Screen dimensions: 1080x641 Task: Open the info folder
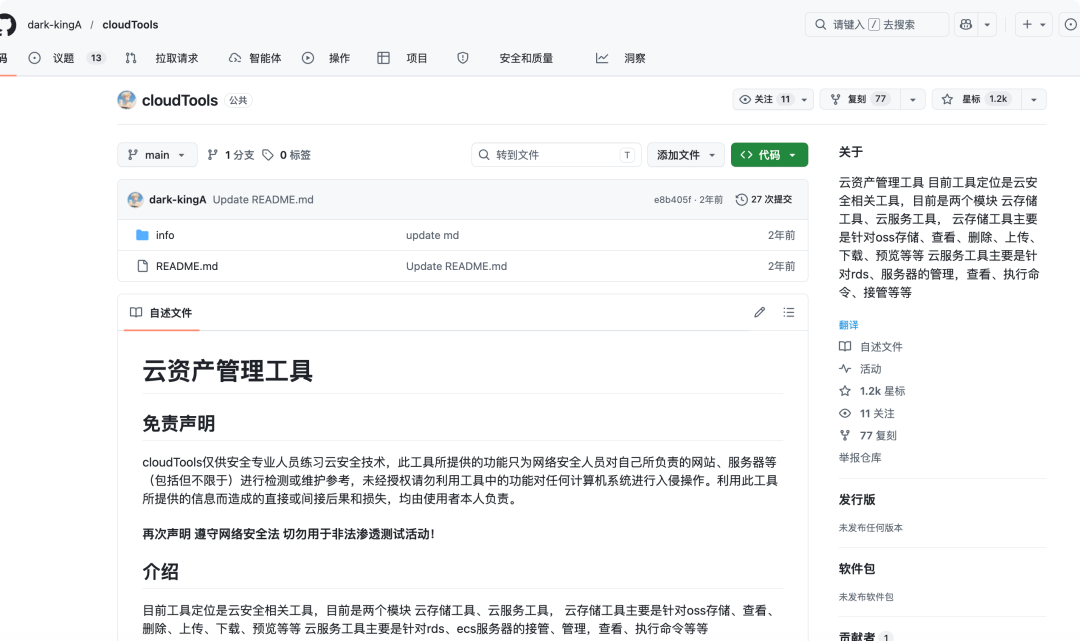point(165,235)
